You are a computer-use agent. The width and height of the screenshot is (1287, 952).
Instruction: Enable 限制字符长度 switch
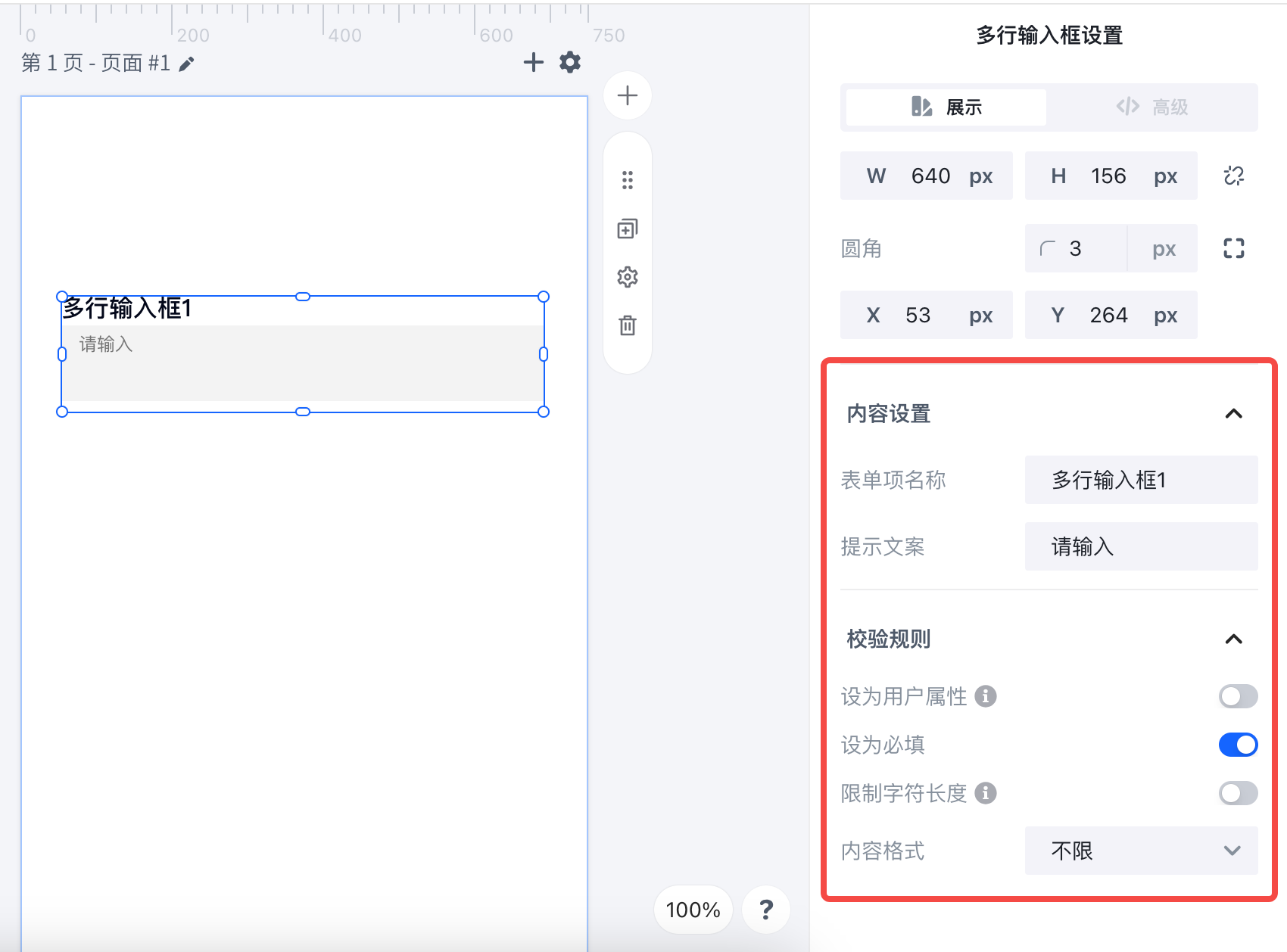tap(1239, 793)
